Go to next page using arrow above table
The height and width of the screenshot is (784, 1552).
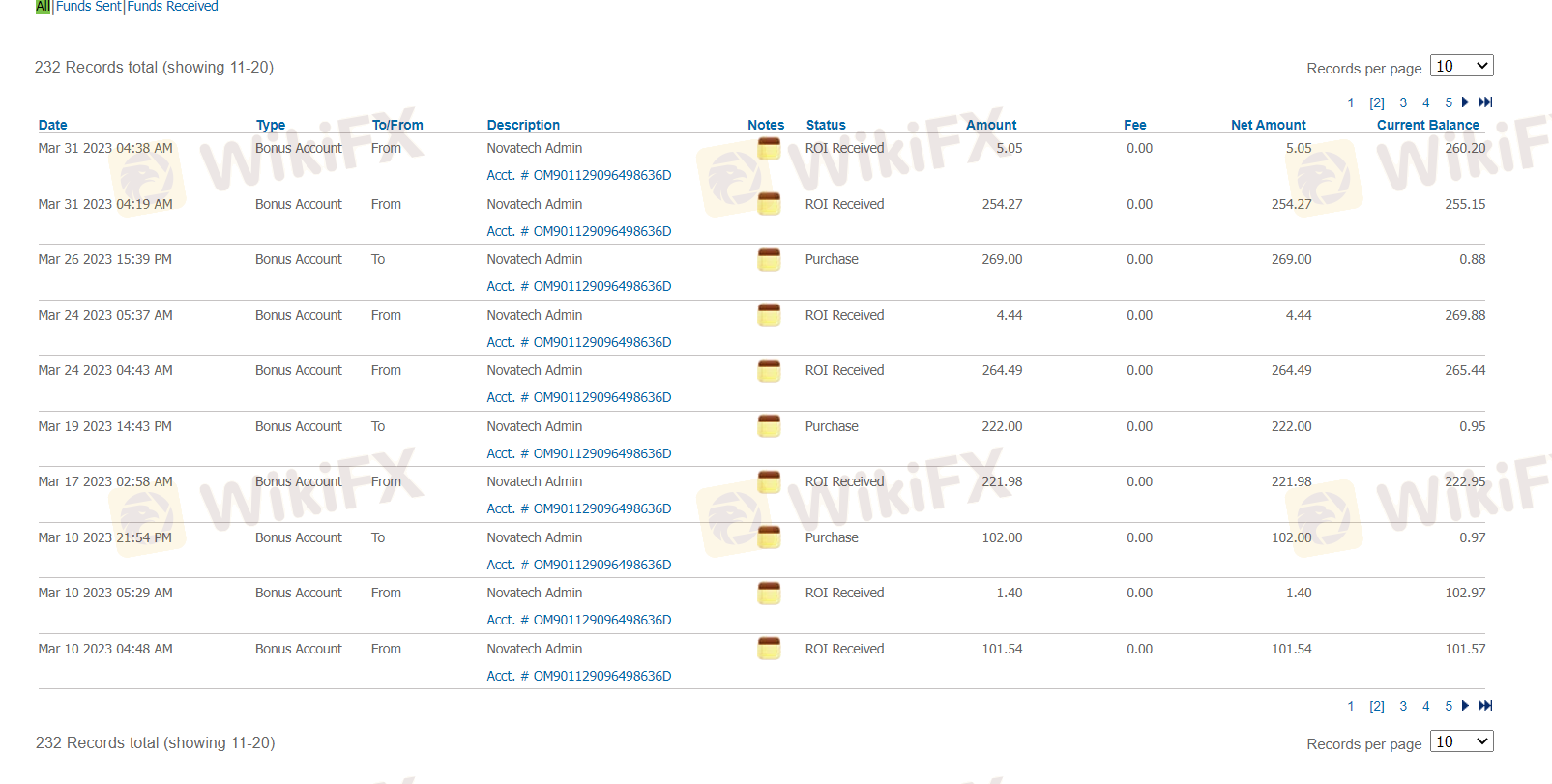[x=1465, y=102]
